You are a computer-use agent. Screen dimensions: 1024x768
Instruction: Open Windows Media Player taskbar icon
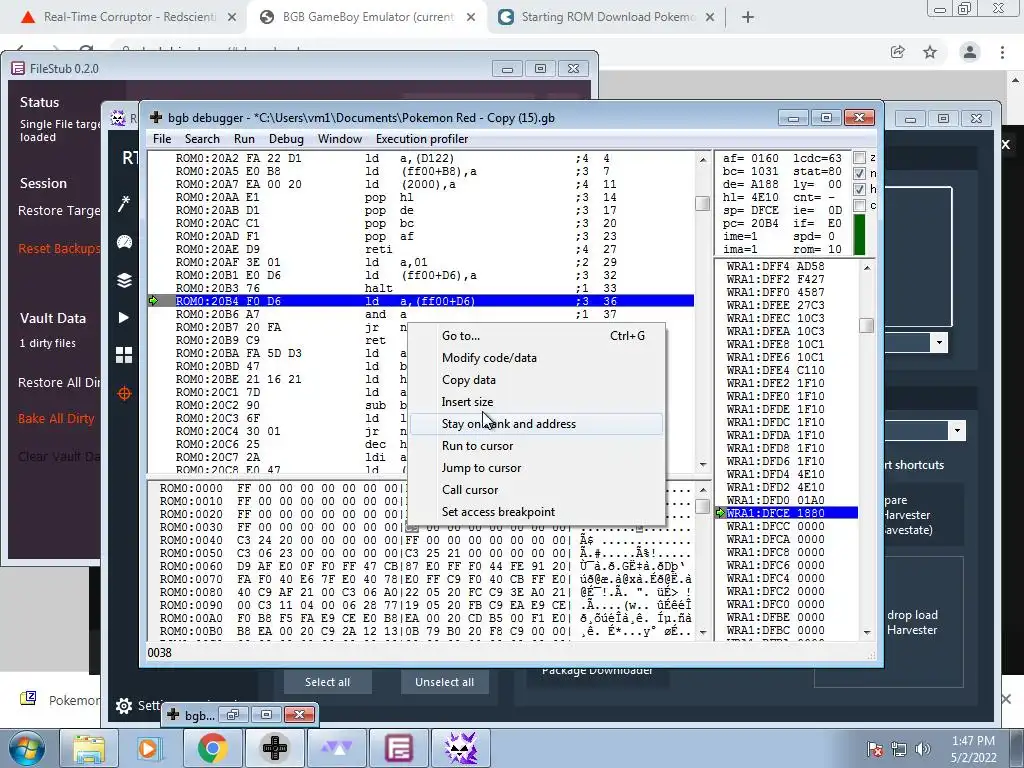(148, 748)
